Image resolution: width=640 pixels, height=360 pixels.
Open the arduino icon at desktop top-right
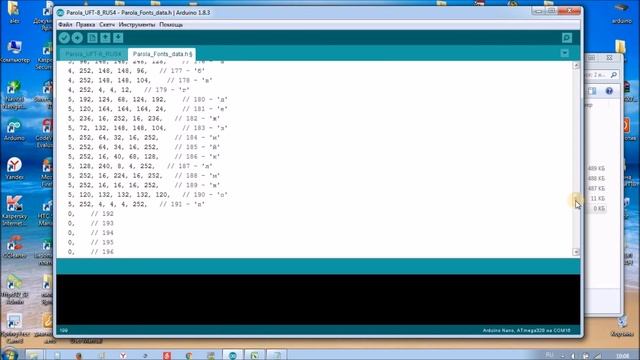click(622, 12)
